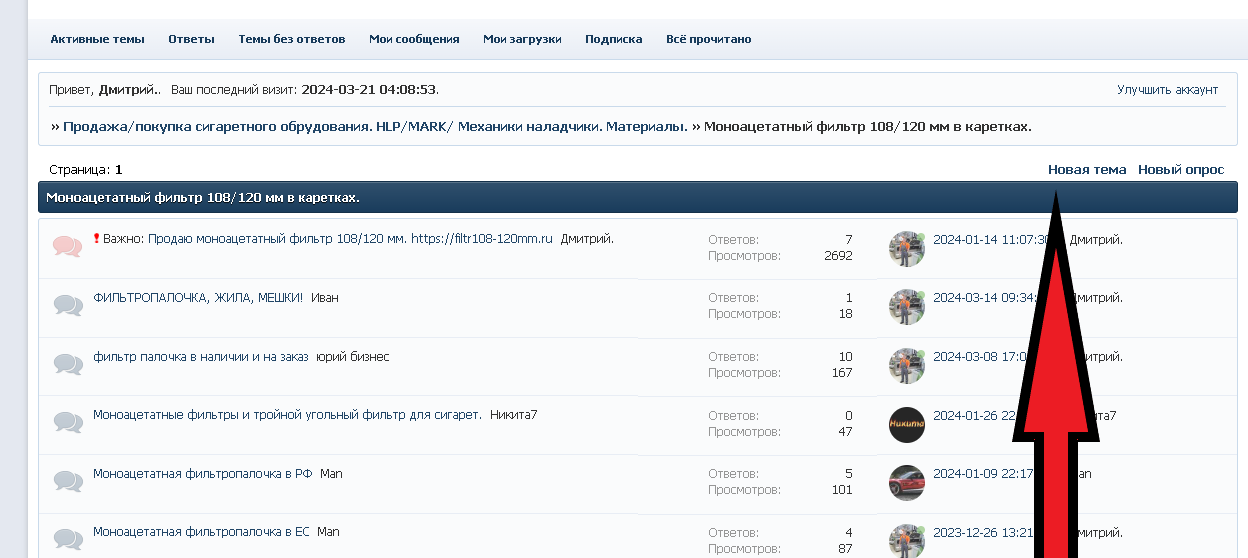Click the Улучшить аккаунт link
Image resolution: width=1248 pixels, height=558 pixels.
click(x=1167, y=90)
